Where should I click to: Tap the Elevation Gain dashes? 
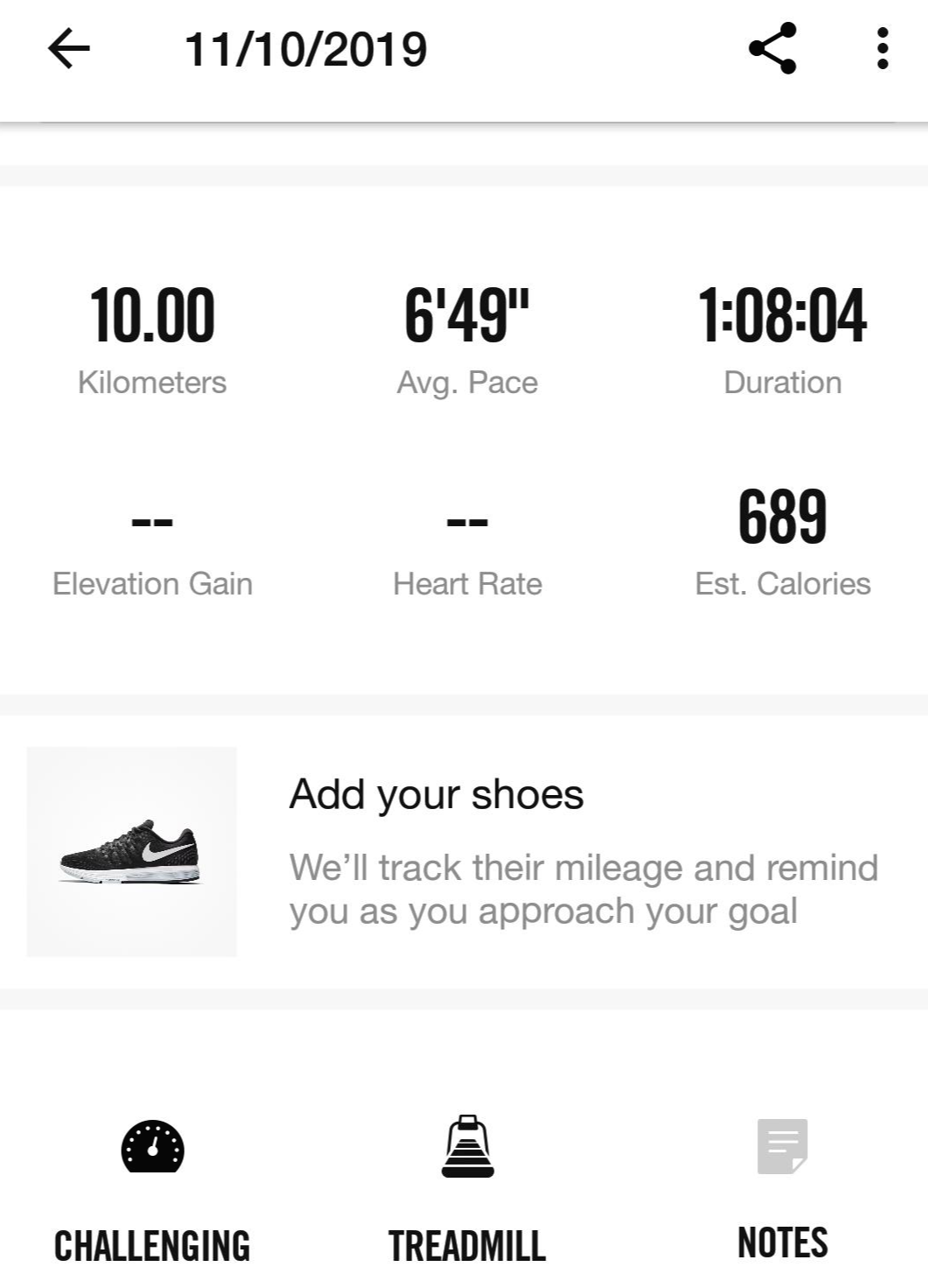click(x=152, y=523)
